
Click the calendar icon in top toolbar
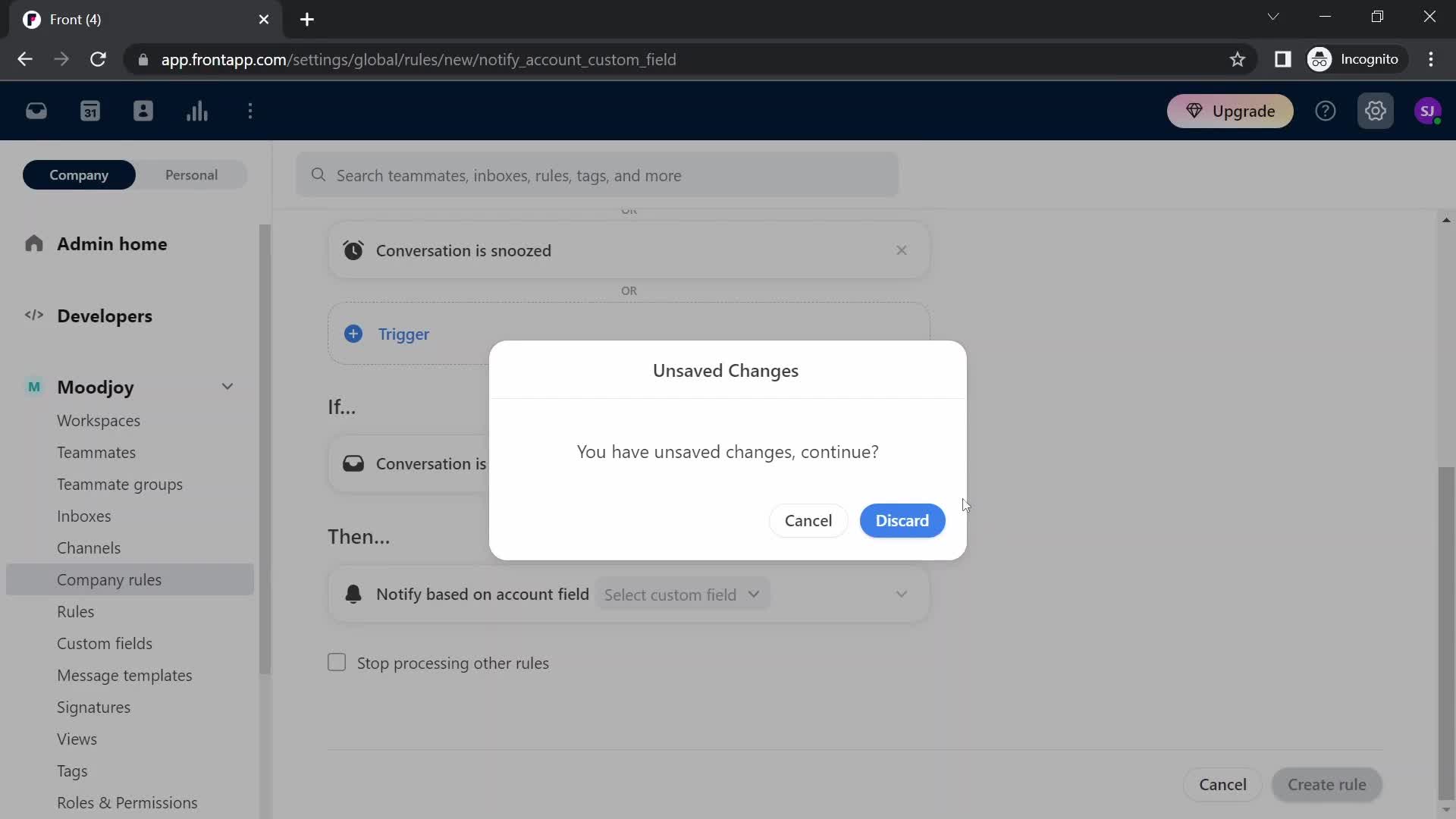[x=90, y=111]
